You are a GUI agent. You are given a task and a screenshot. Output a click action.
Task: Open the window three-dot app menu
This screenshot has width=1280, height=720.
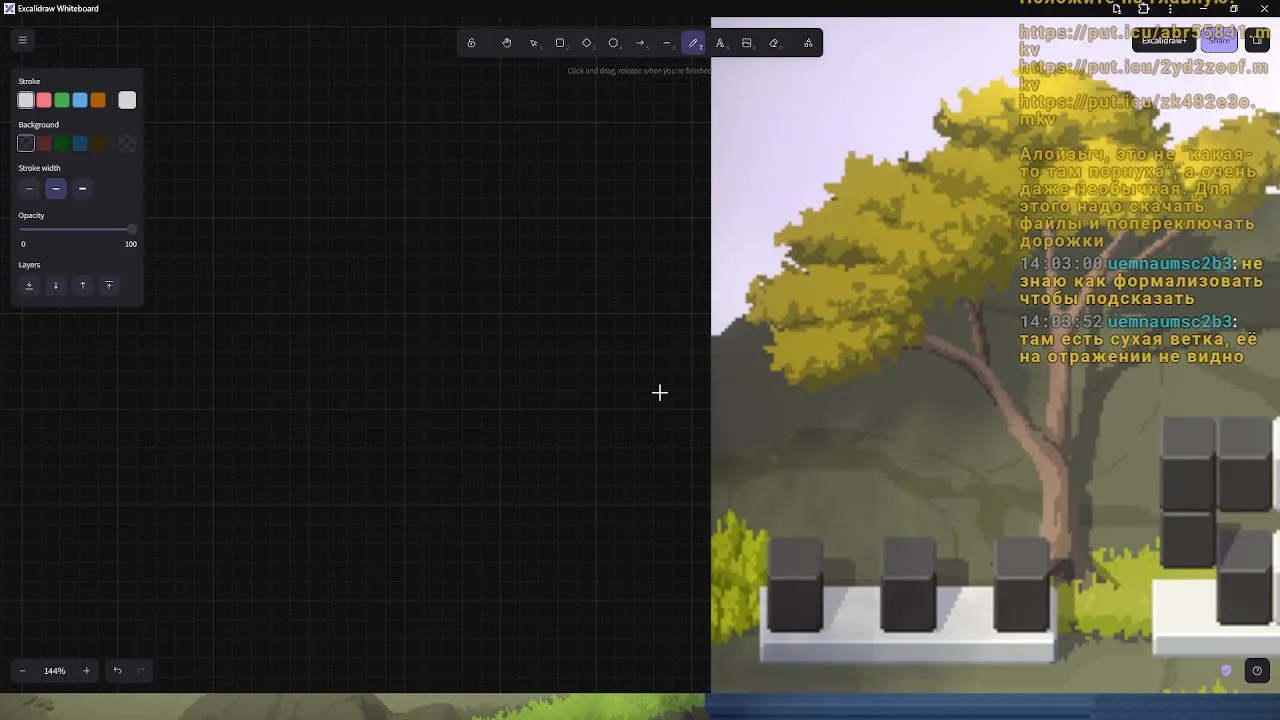click(x=1170, y=9)
